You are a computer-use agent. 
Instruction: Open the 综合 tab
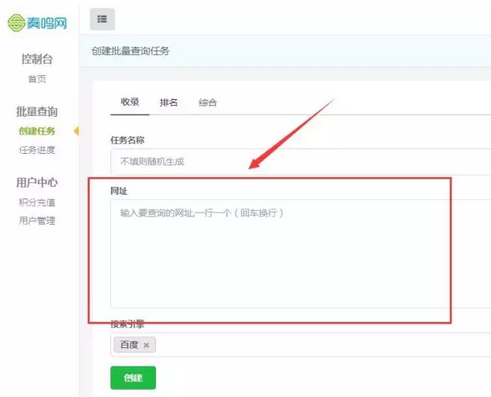tap(208, 102)
